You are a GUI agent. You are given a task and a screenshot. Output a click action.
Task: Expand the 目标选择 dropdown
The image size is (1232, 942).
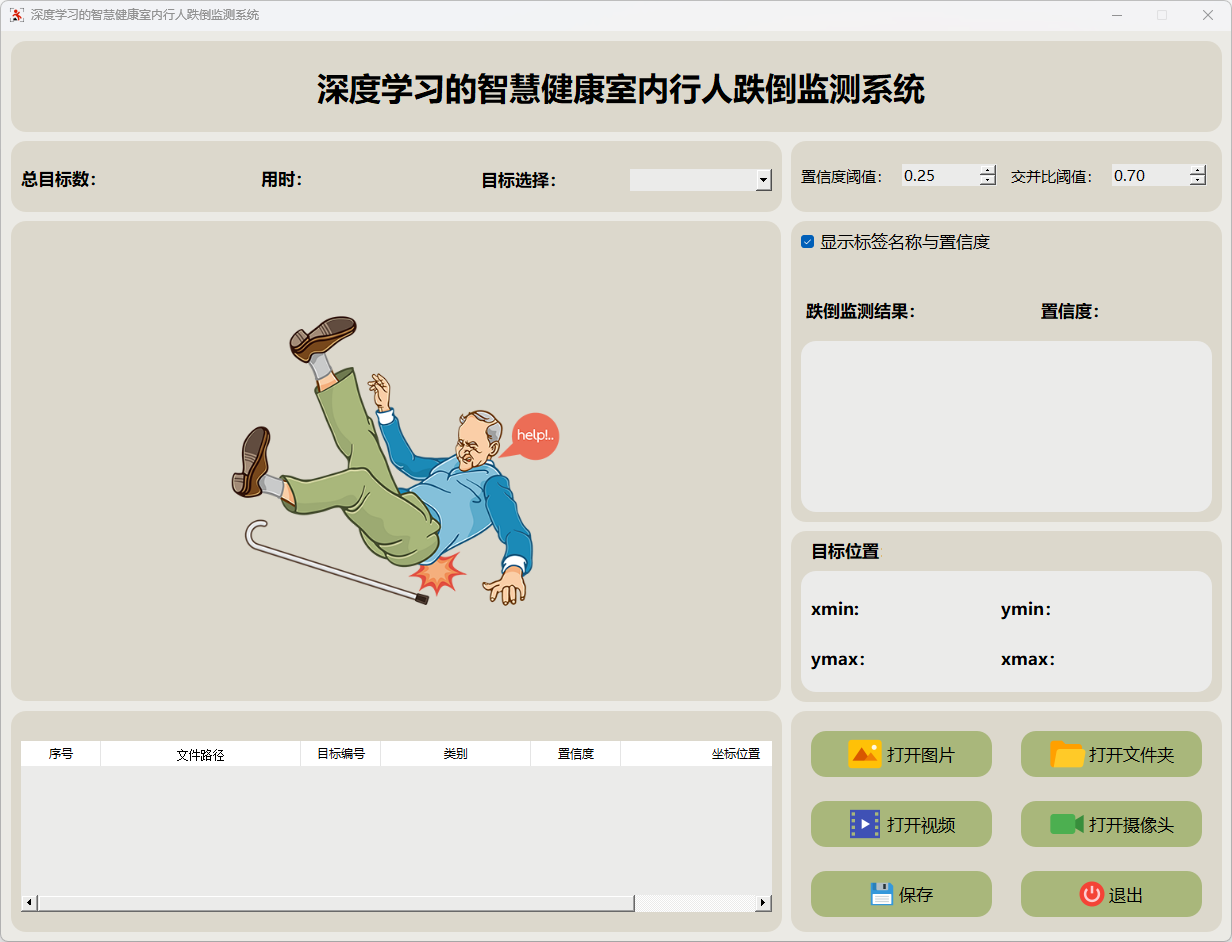(x=764, y=180)
